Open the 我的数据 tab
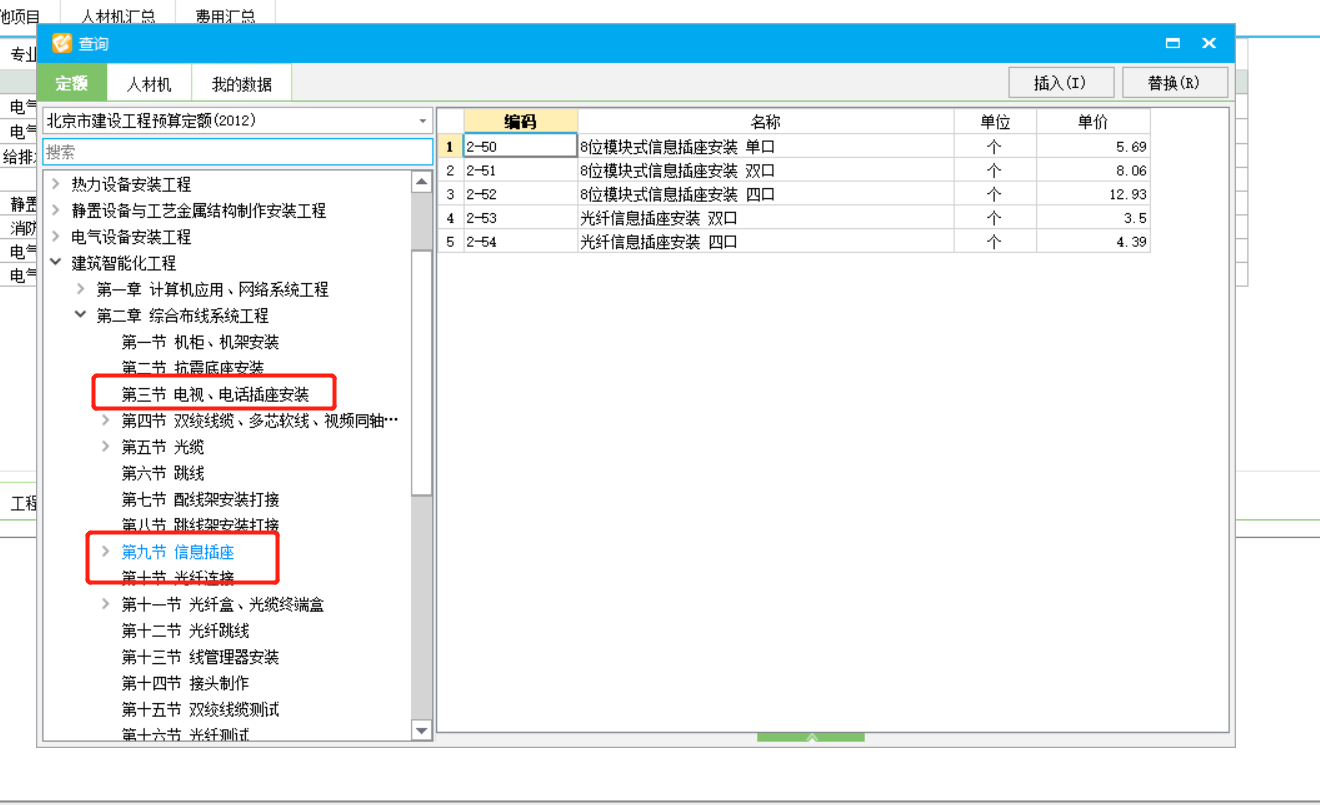The height and width of the screenshot is (805, 1320). click(241, 84)
